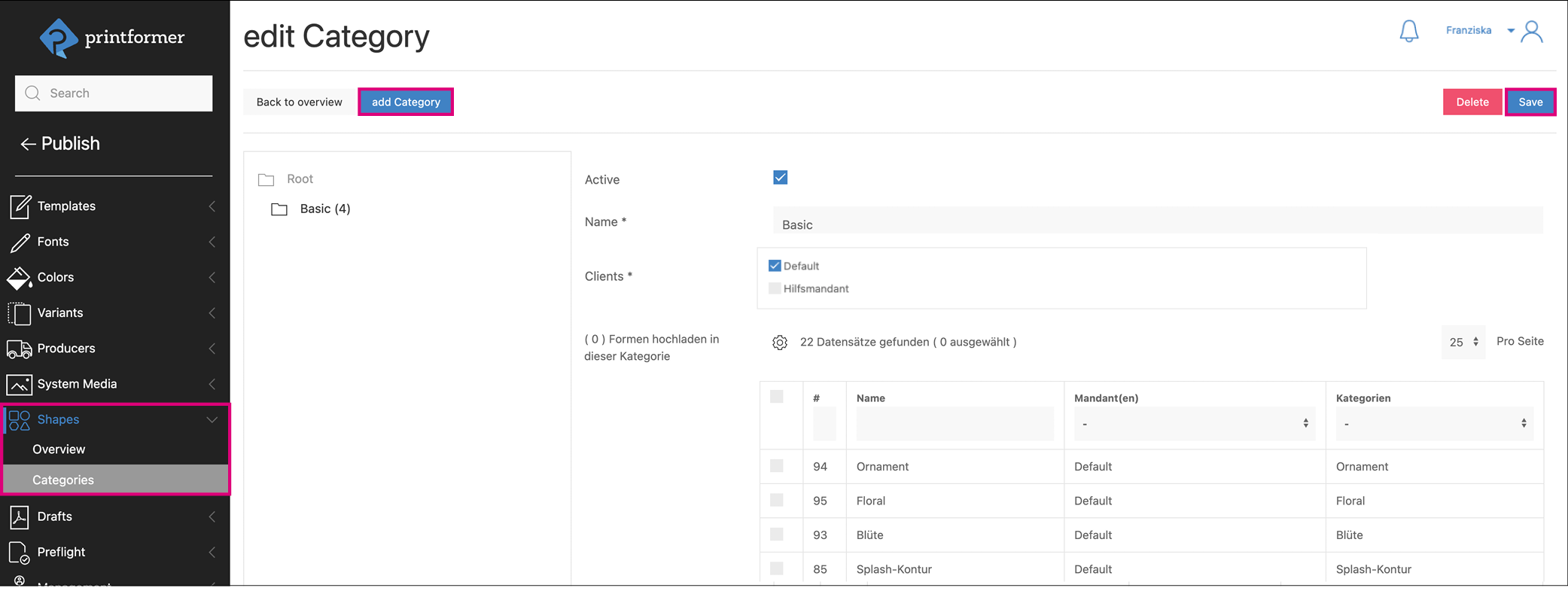Click the add Category button
The height and width of the screenshot is (591, 1568).
tap(406, 102)
